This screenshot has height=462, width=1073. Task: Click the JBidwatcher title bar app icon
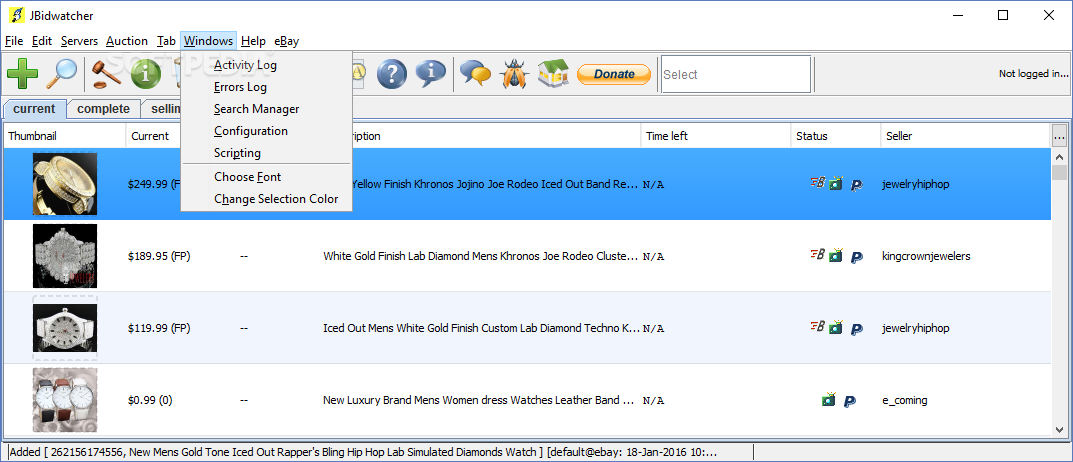16,15
